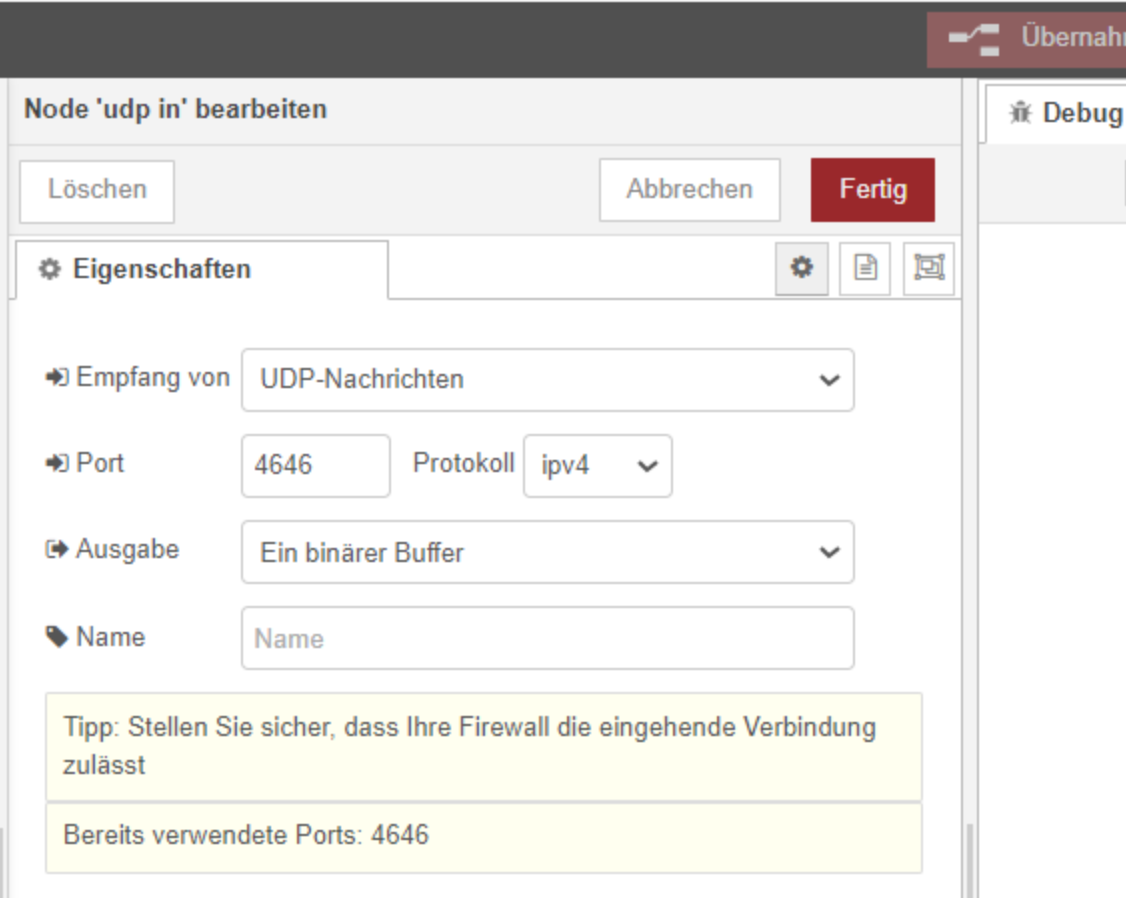The width and height of the screenshot is (1126, 898).
Task: Click the Abbrechen button
Action: click(689, 190)
